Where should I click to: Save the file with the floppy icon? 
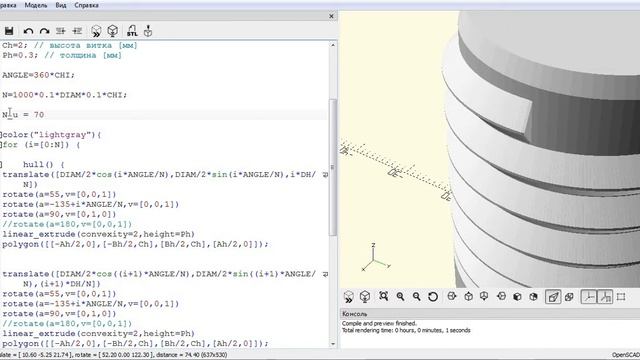tap(9, 31)
